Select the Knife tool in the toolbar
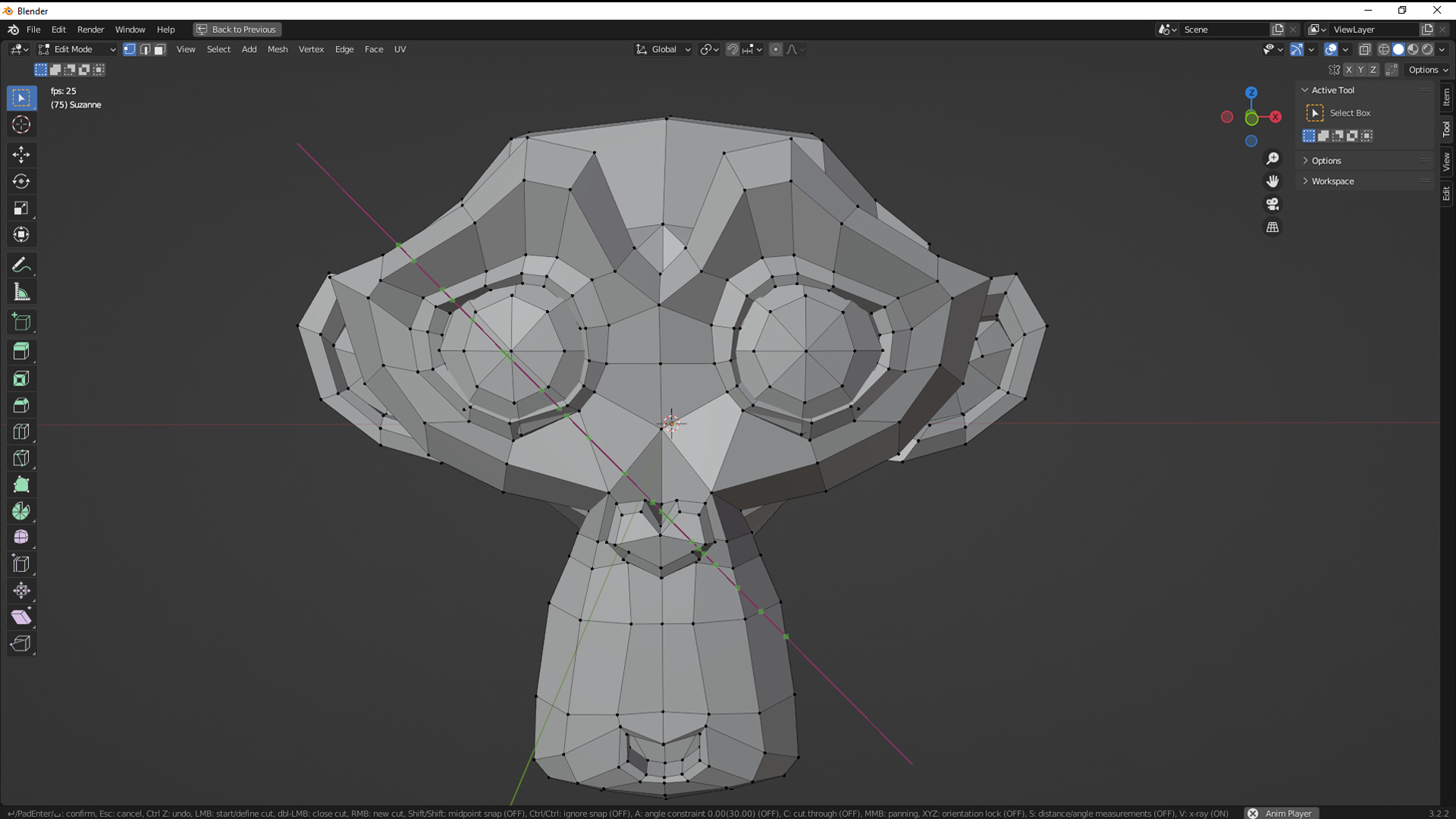1456x819 pixels. click(x=21, y=458)
